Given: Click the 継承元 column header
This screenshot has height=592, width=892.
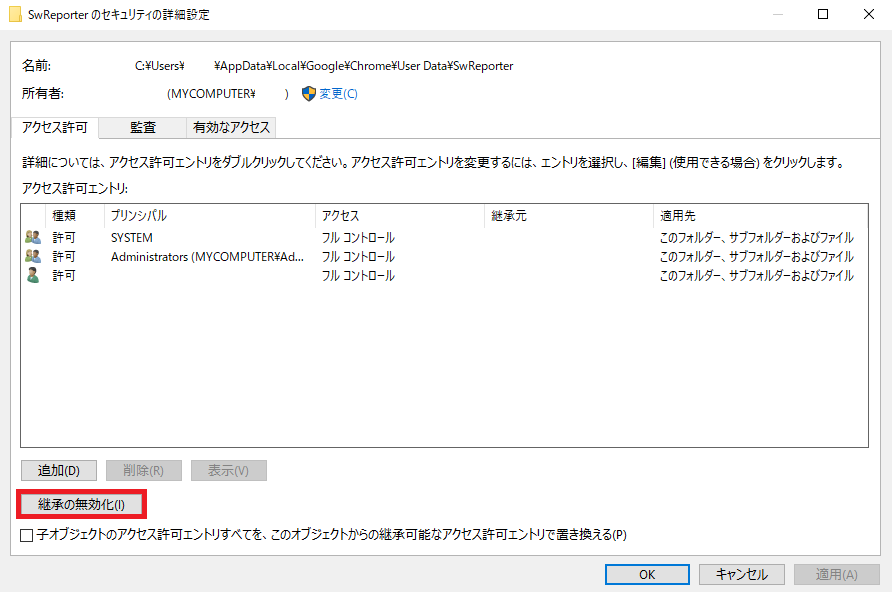Looking at the screenshot, I should coord(568,216).
